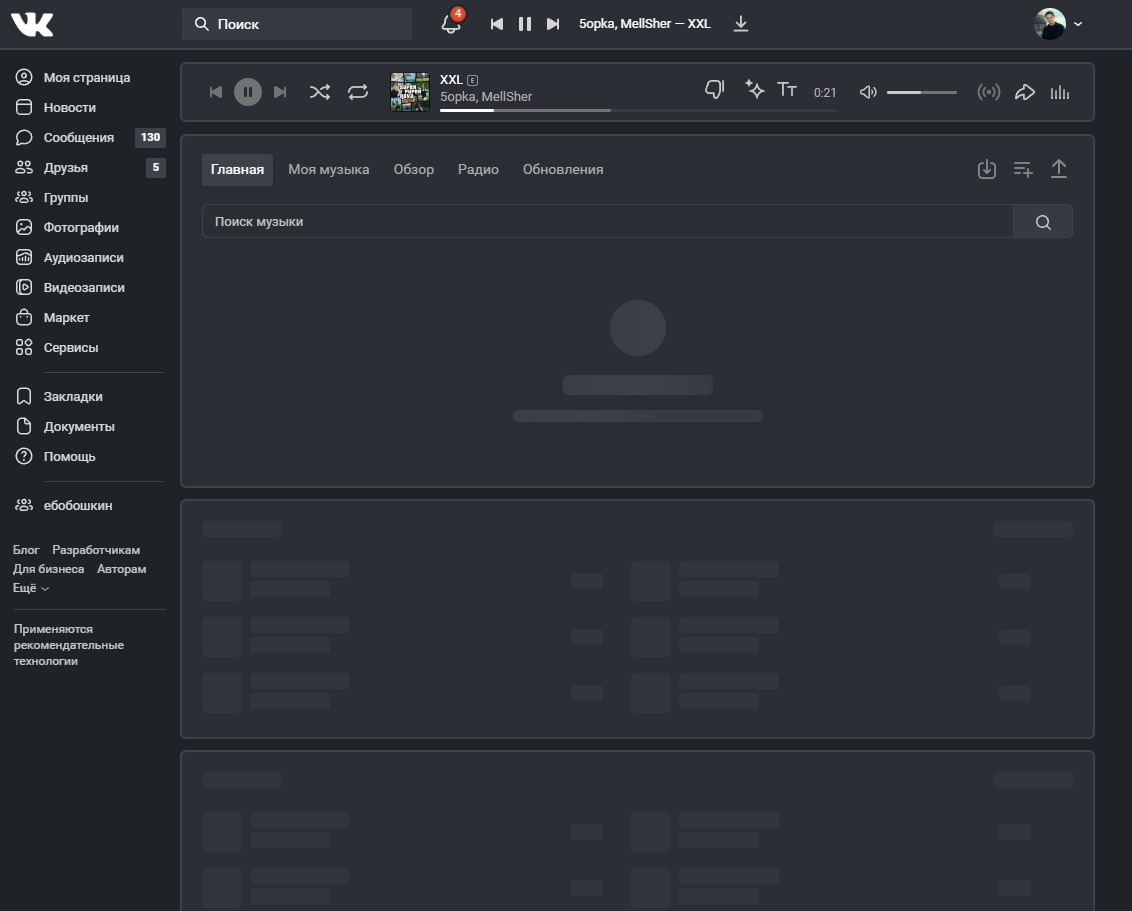The height and width of the screenshot is (911, 1132).
Task: Click the dislike icon in player
Action: coord(714,90)
